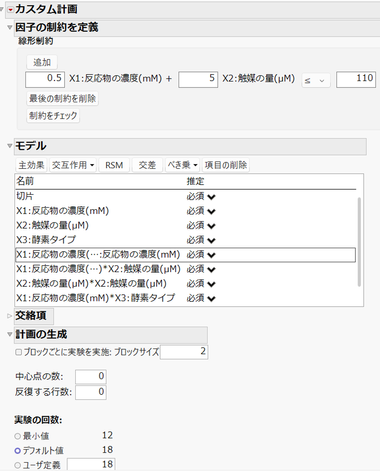The height and width of the screenshot is (471, 380).
Task: Select the 切片 model term
Action: (x=25, y=196)
